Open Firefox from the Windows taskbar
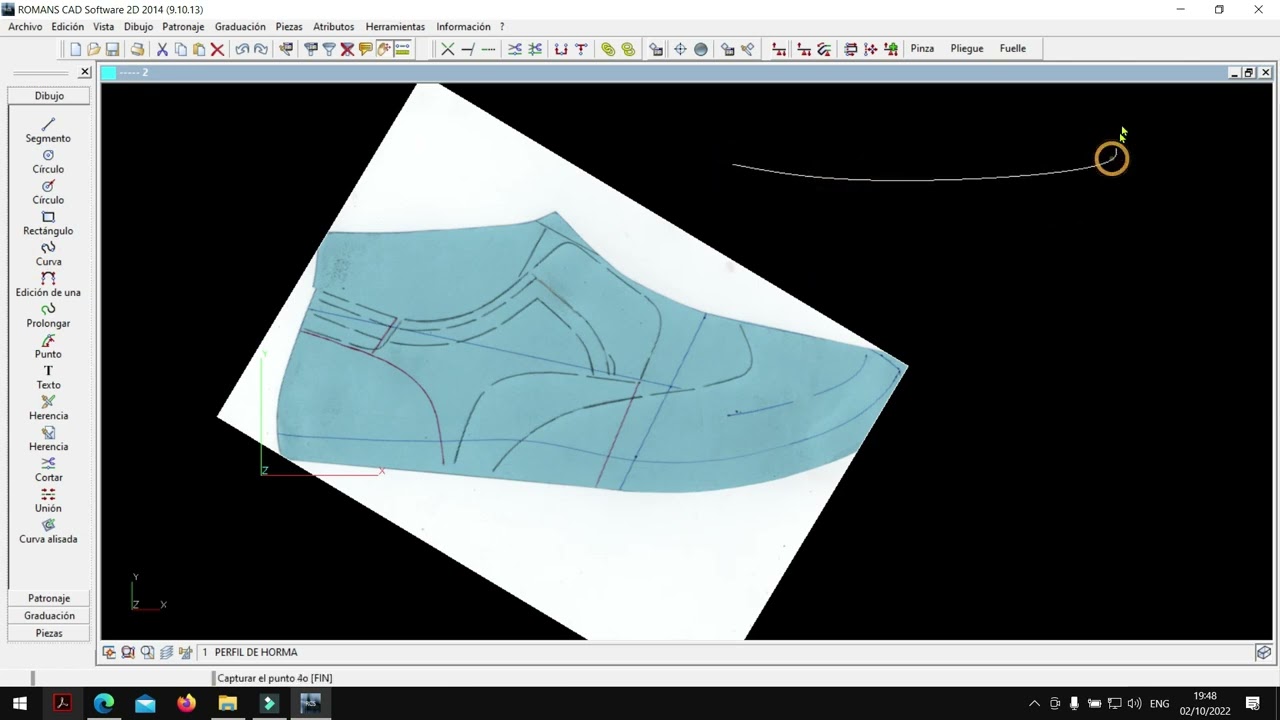Screen dimensions: 1280x720 (x=186, y=703)
